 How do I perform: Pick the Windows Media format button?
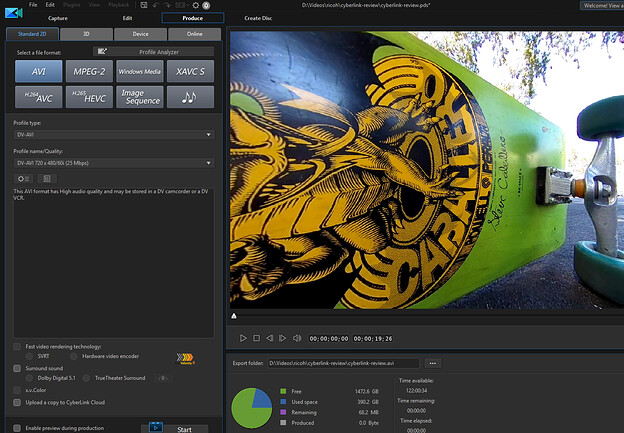point(140,71)
